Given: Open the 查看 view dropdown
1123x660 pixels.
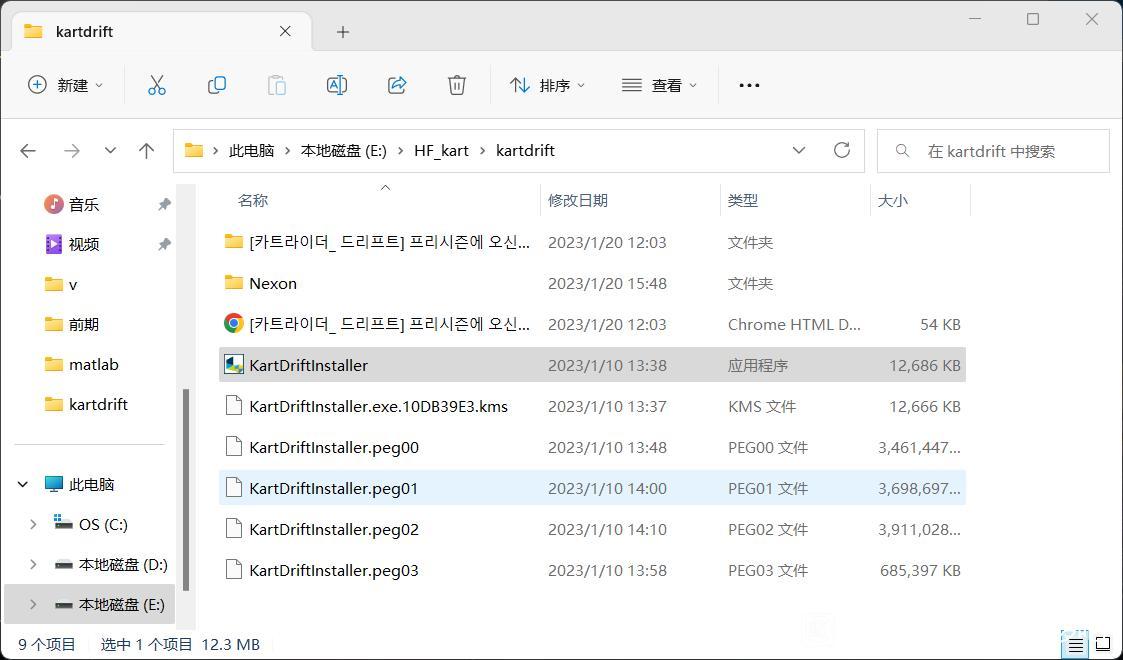Looking at the screenshot, I should point(660,85).
